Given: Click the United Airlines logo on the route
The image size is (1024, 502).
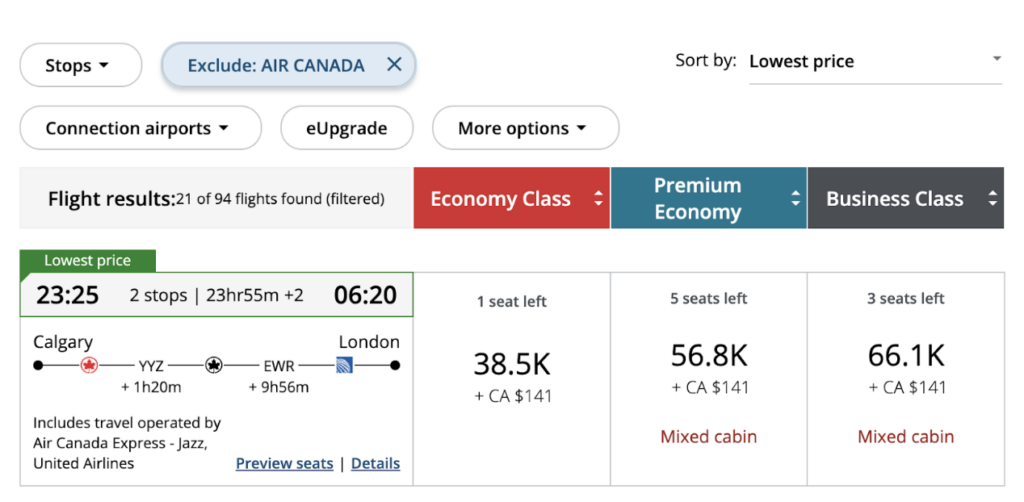Looking at the screenshot, I should click(x=345, y=365).
